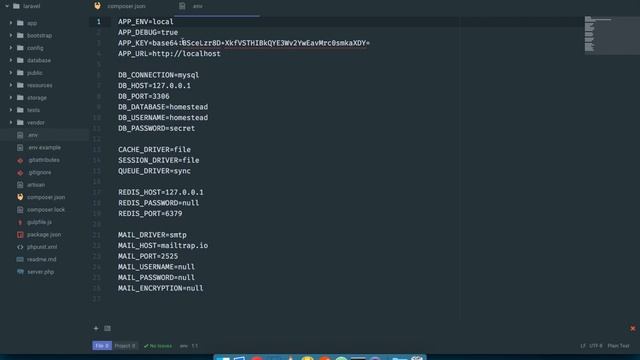Expand the config folder chevron
The height and width of the screenshot is (360, 640).
coord(11,48)
